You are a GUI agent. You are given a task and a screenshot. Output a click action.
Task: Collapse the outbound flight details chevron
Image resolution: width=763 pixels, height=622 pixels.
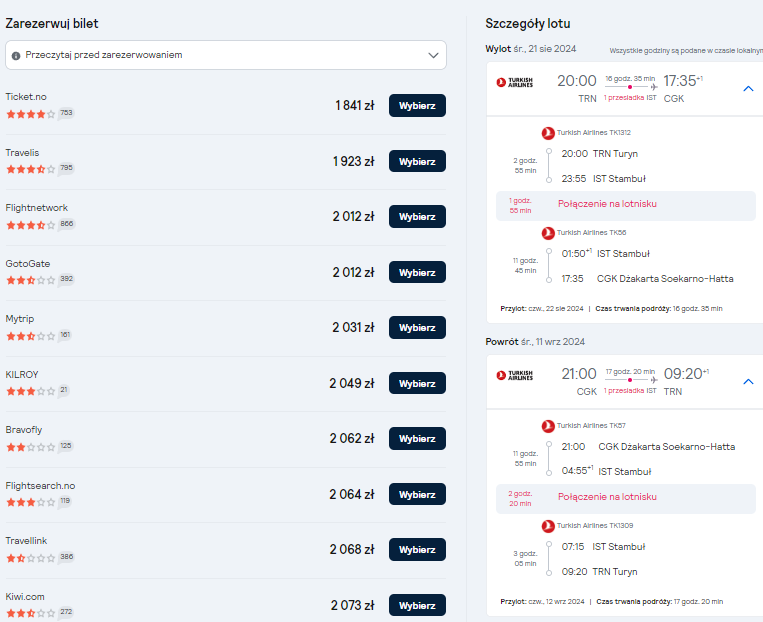pos(748,89)
